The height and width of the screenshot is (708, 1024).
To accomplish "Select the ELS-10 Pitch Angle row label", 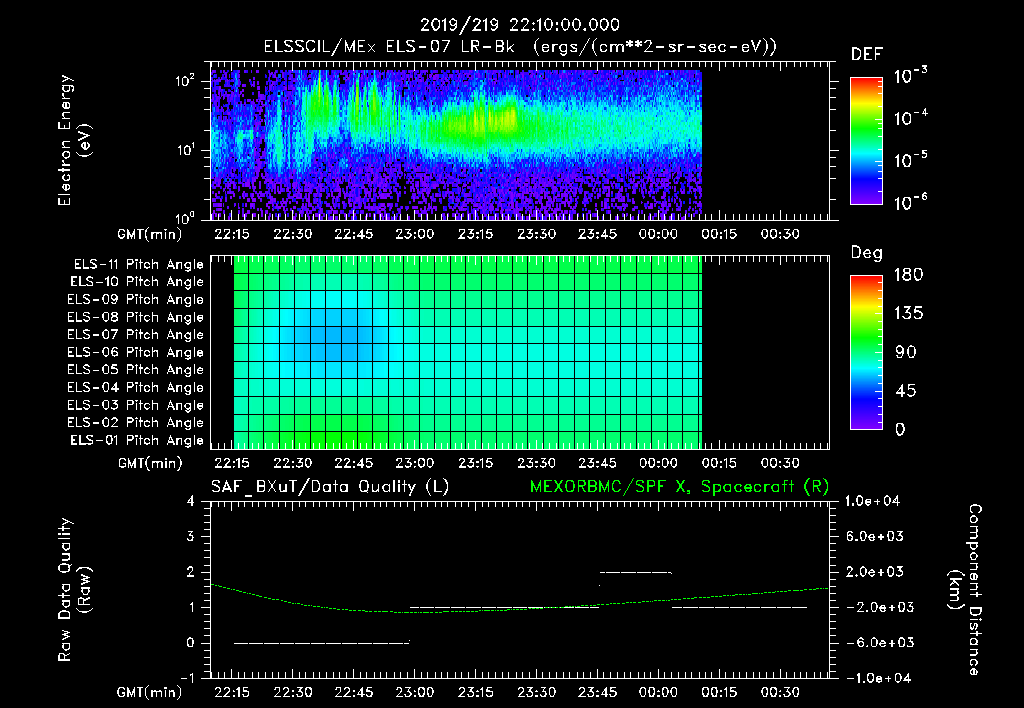I will click(x=137, y=282).
